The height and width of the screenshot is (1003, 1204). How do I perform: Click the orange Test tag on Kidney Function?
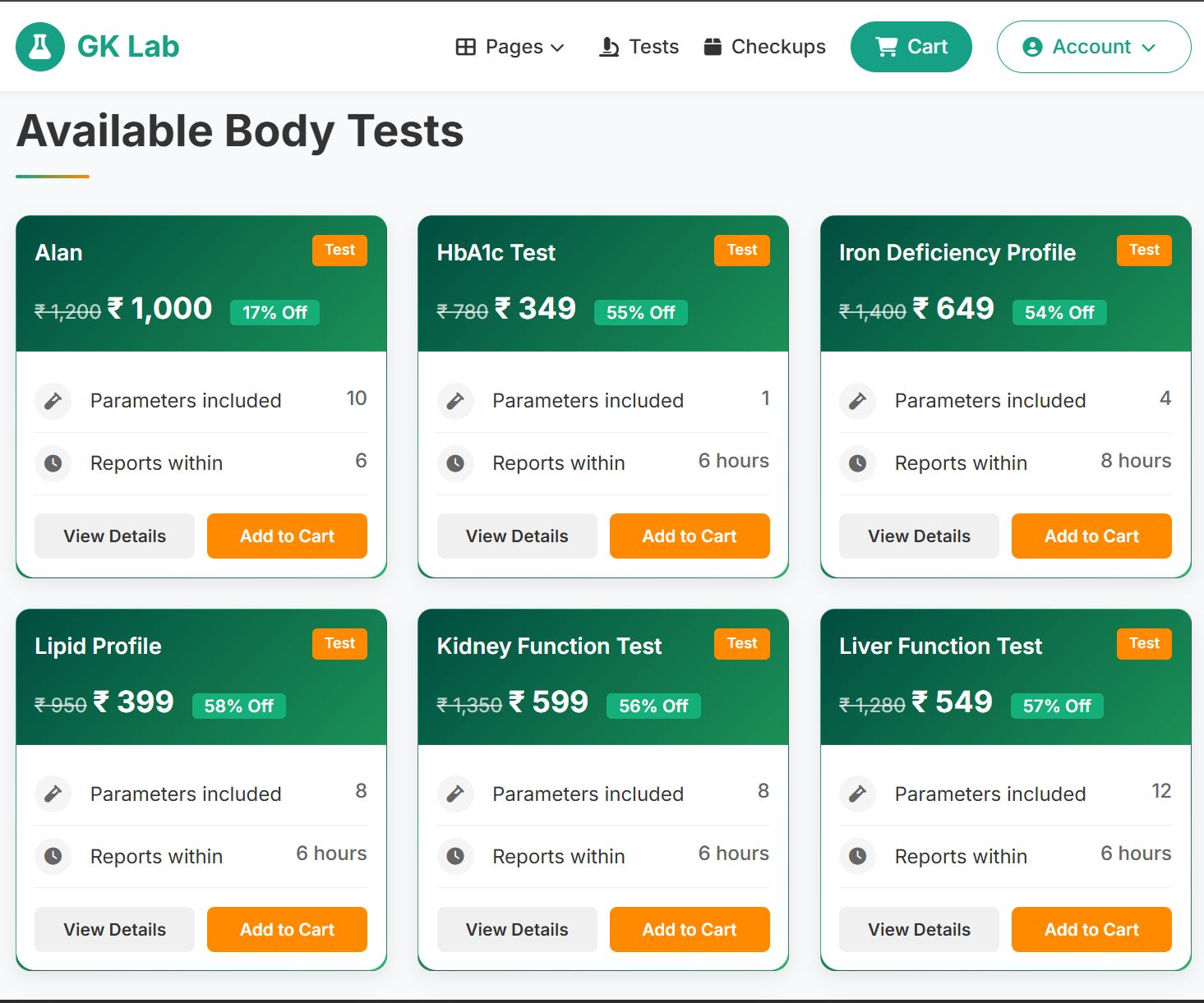[x=741, y=643]
